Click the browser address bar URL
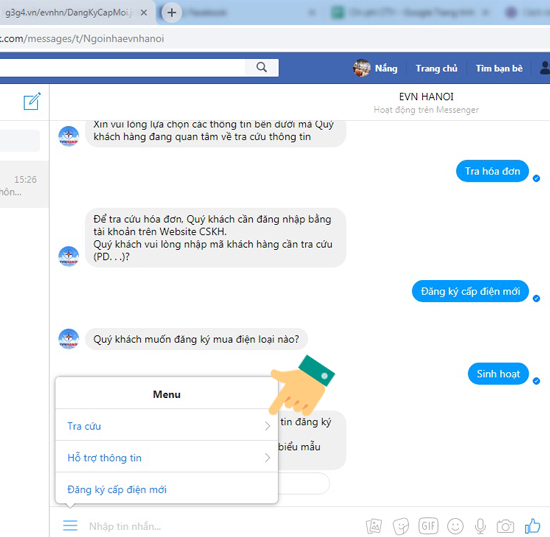 82,38
